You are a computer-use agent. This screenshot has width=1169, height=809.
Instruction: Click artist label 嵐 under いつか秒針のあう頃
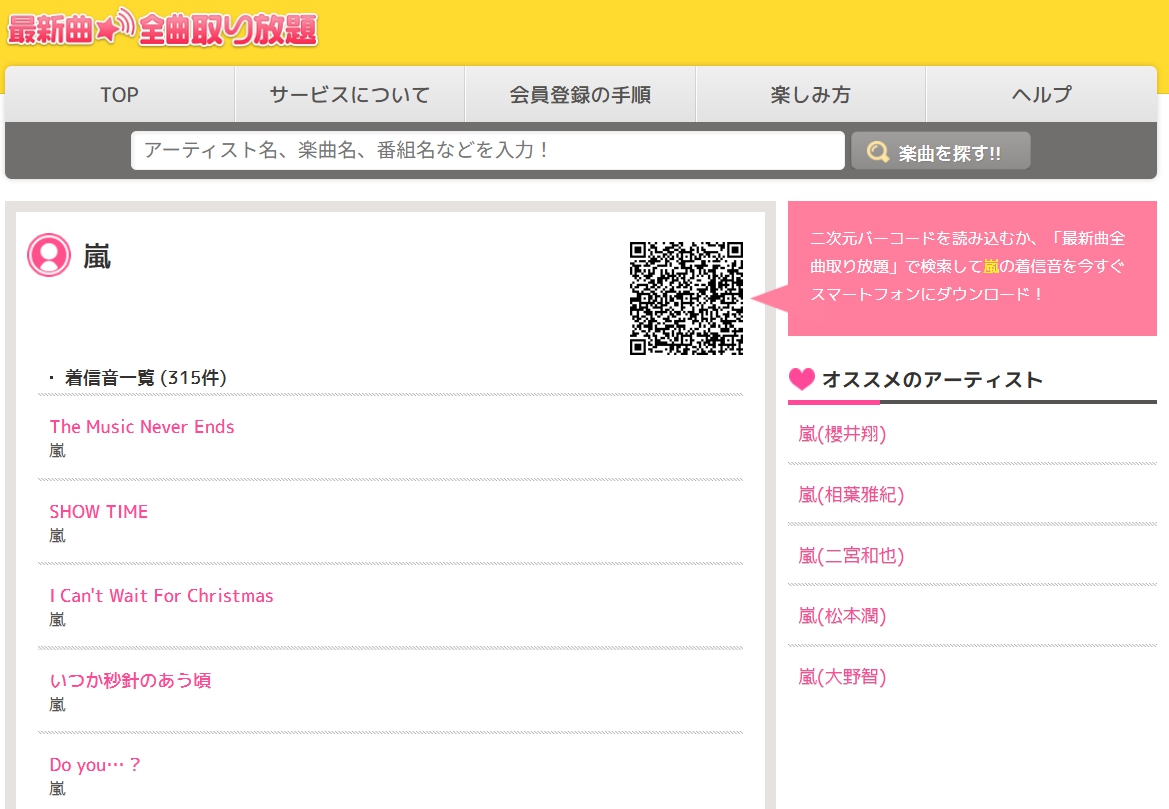pos(57,705)
